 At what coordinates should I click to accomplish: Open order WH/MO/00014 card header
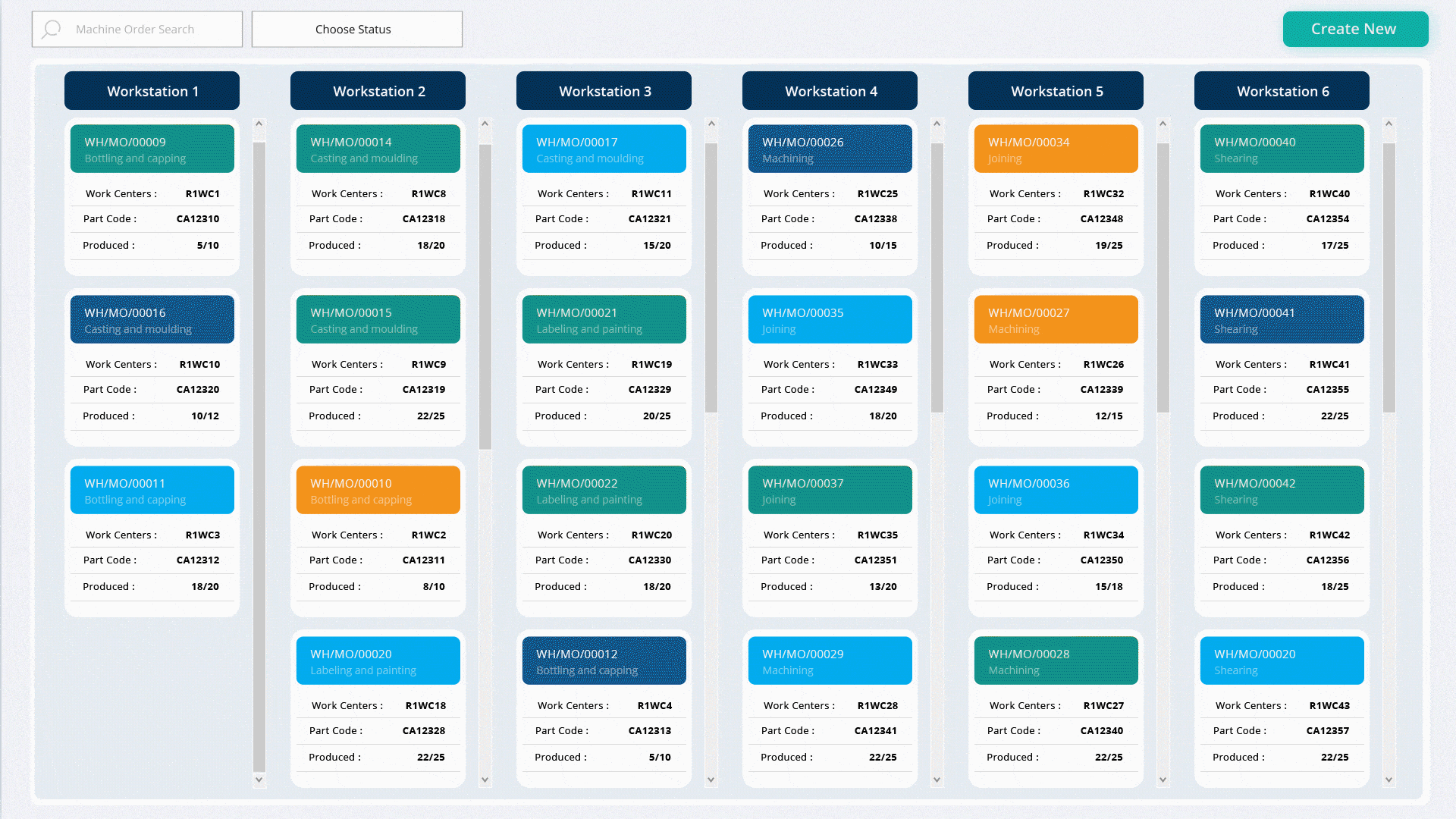(x=378, y=149)
